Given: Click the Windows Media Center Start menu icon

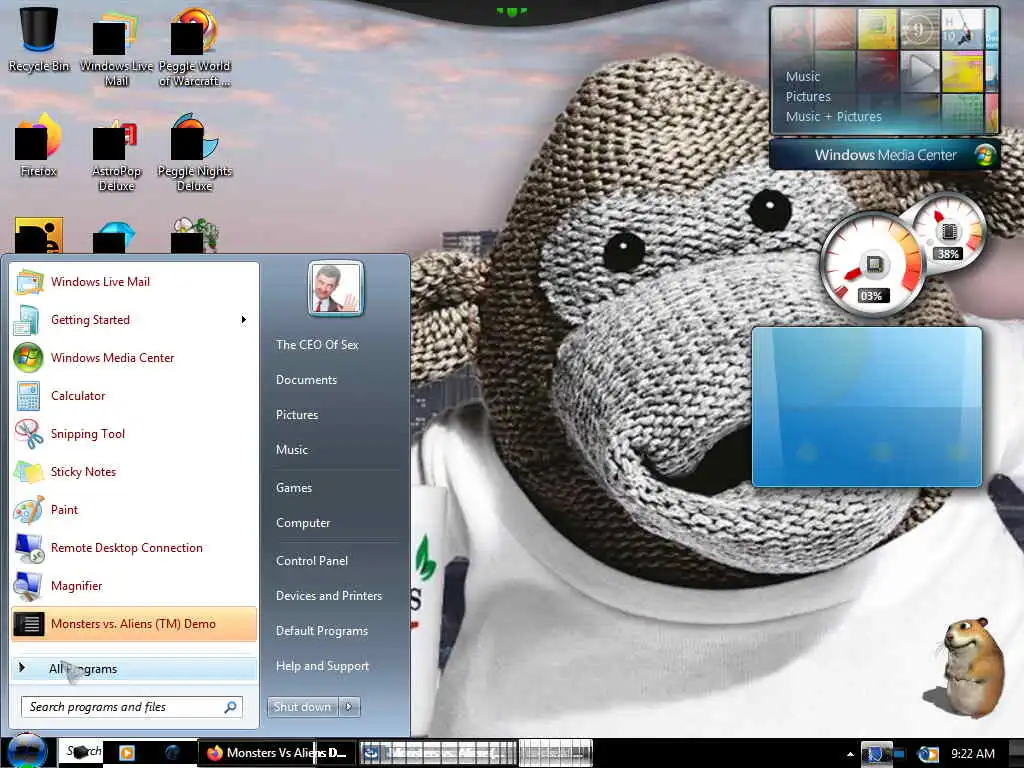Looking at the screenshot, I should pos(29,358).
